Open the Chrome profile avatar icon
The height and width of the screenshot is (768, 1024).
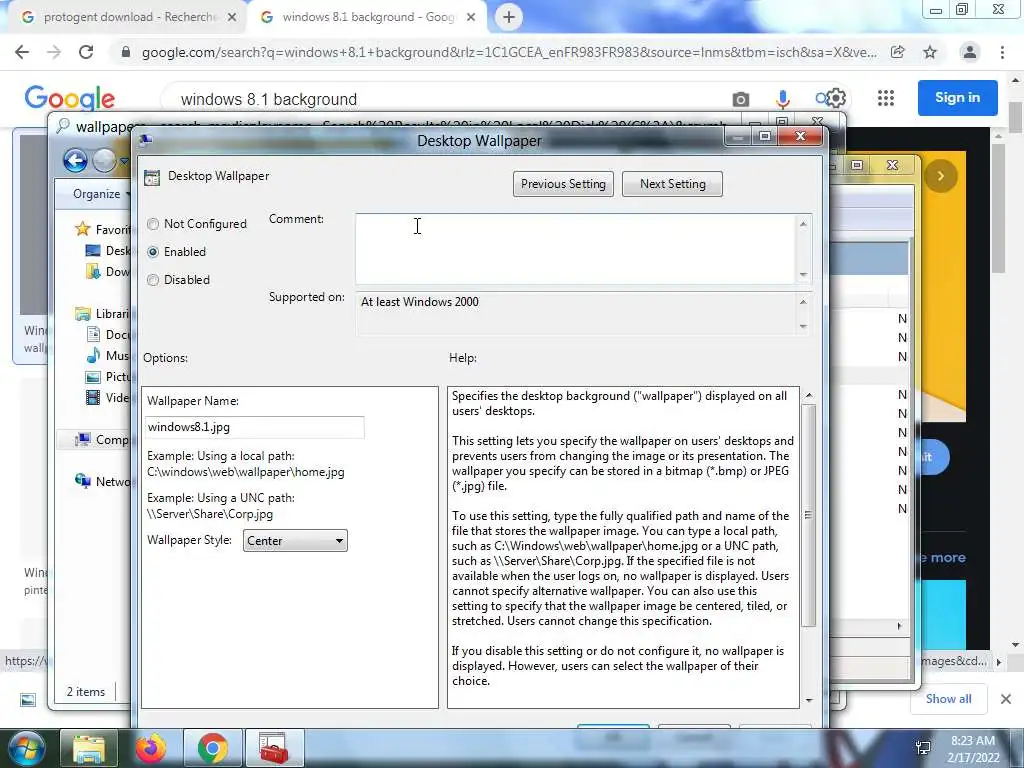pos(970,52)
